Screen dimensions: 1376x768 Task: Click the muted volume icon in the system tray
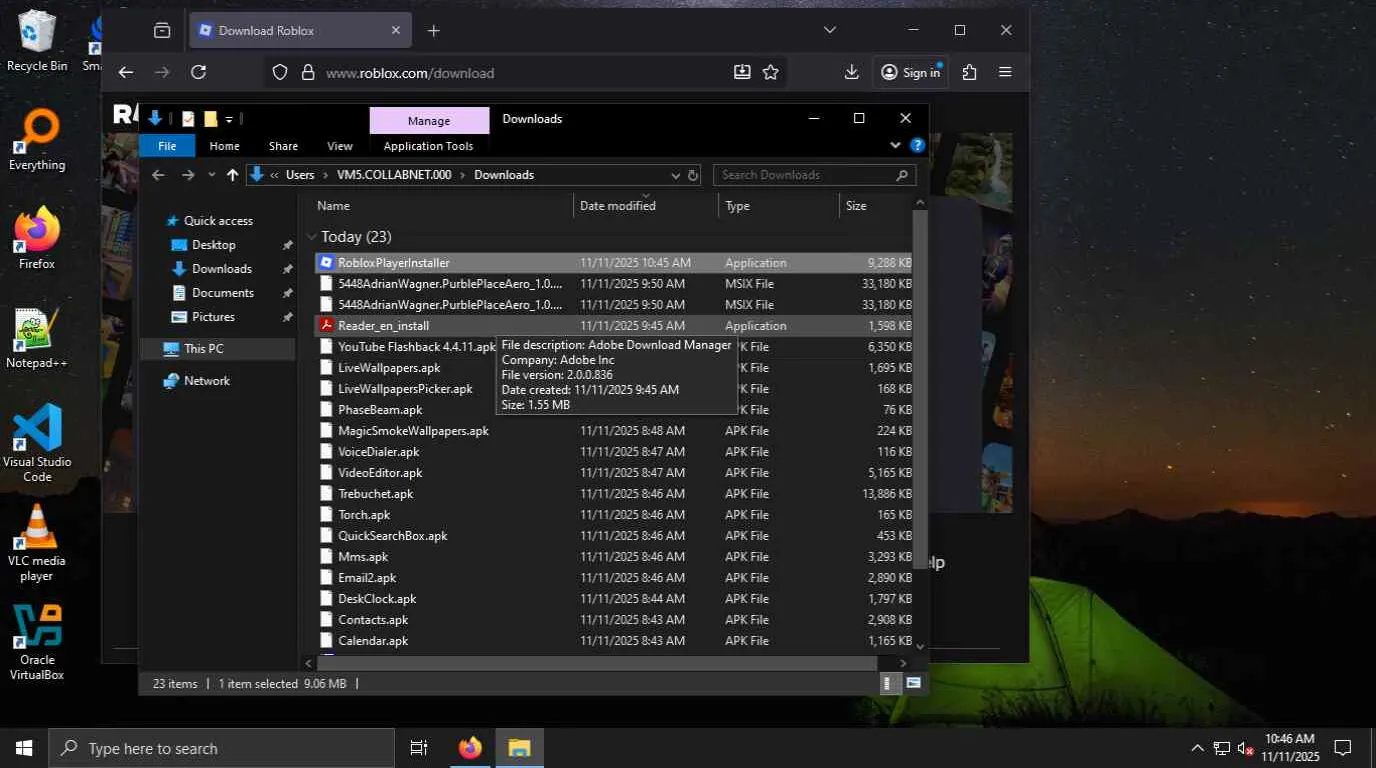coord(1245,748)
